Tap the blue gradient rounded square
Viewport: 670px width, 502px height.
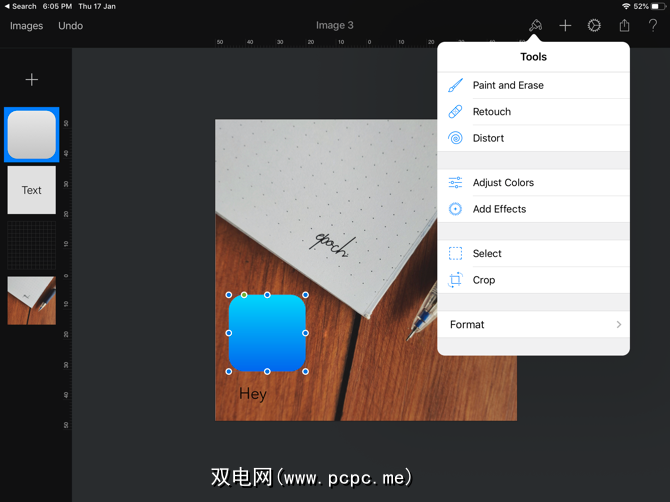point(267,333)
